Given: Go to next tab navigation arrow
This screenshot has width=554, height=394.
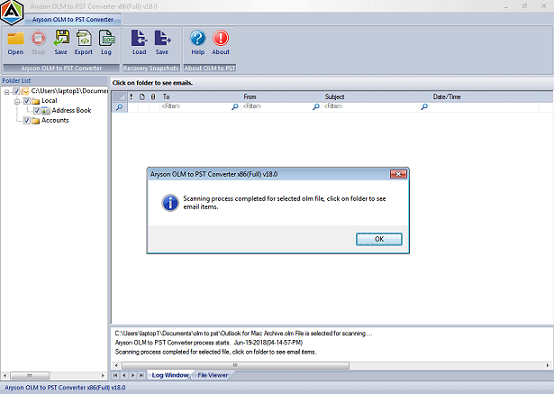Looking at the screenshot, I should (133, 375).
